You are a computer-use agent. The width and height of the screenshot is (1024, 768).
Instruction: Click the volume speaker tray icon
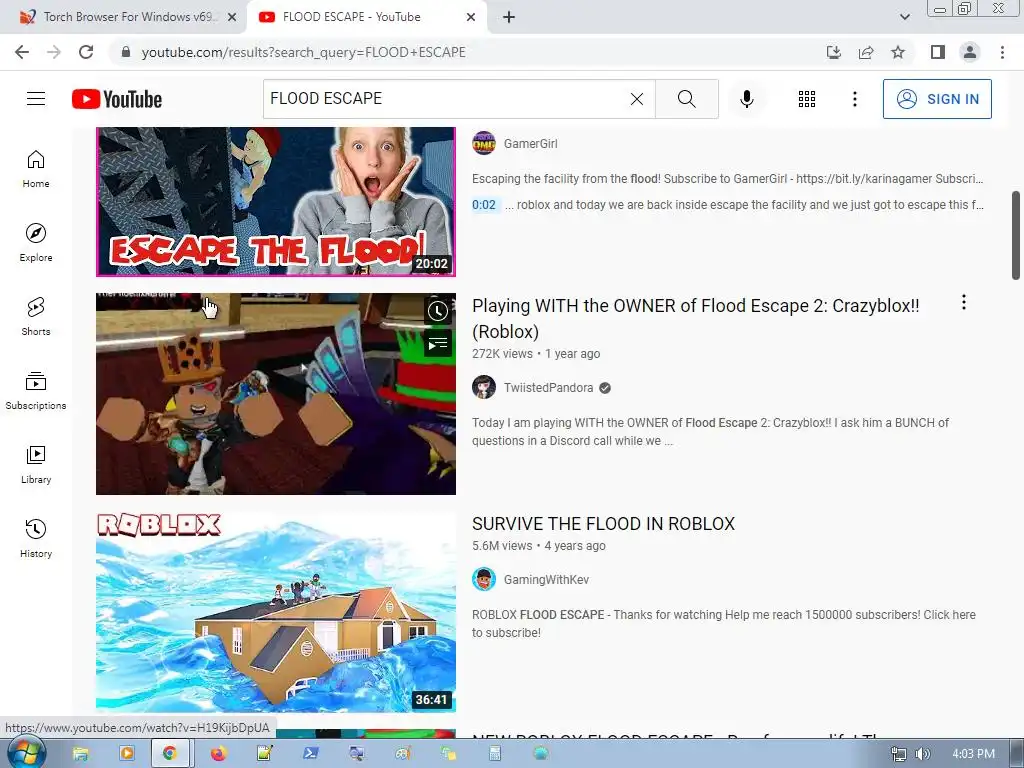[921, 754]
